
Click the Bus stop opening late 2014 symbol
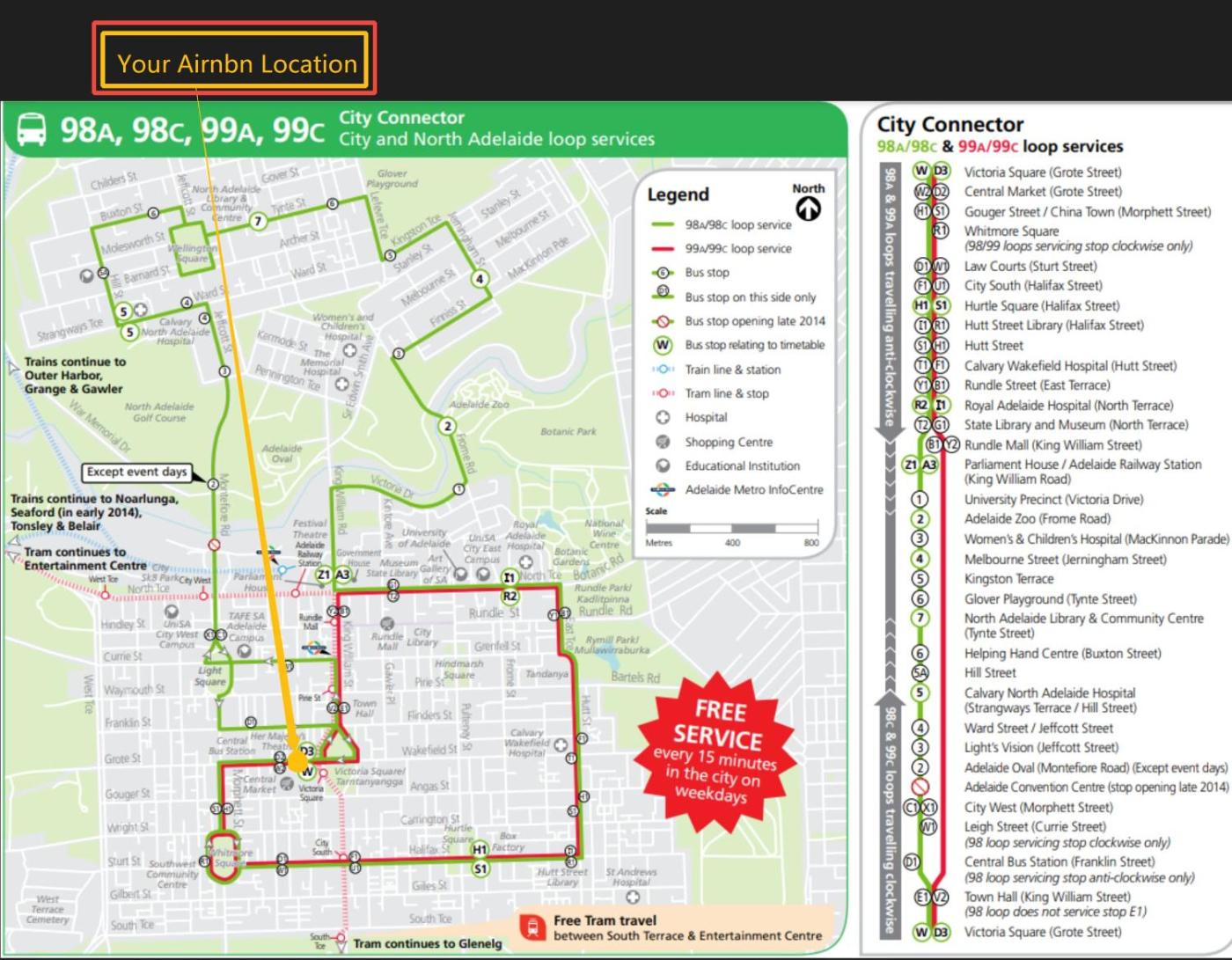click(x=664, y=321)
